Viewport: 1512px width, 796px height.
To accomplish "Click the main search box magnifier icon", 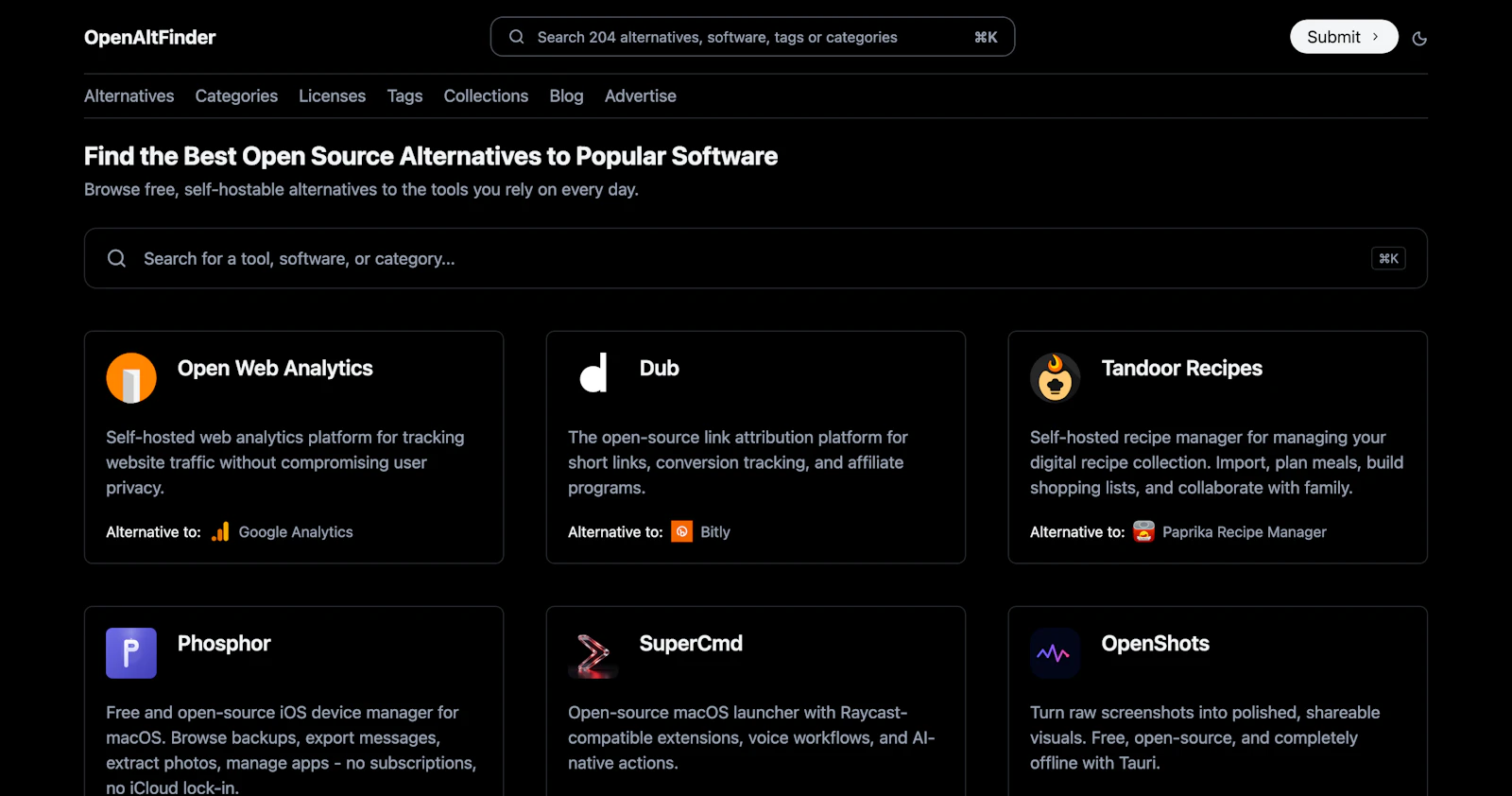I will pos(116,258).
